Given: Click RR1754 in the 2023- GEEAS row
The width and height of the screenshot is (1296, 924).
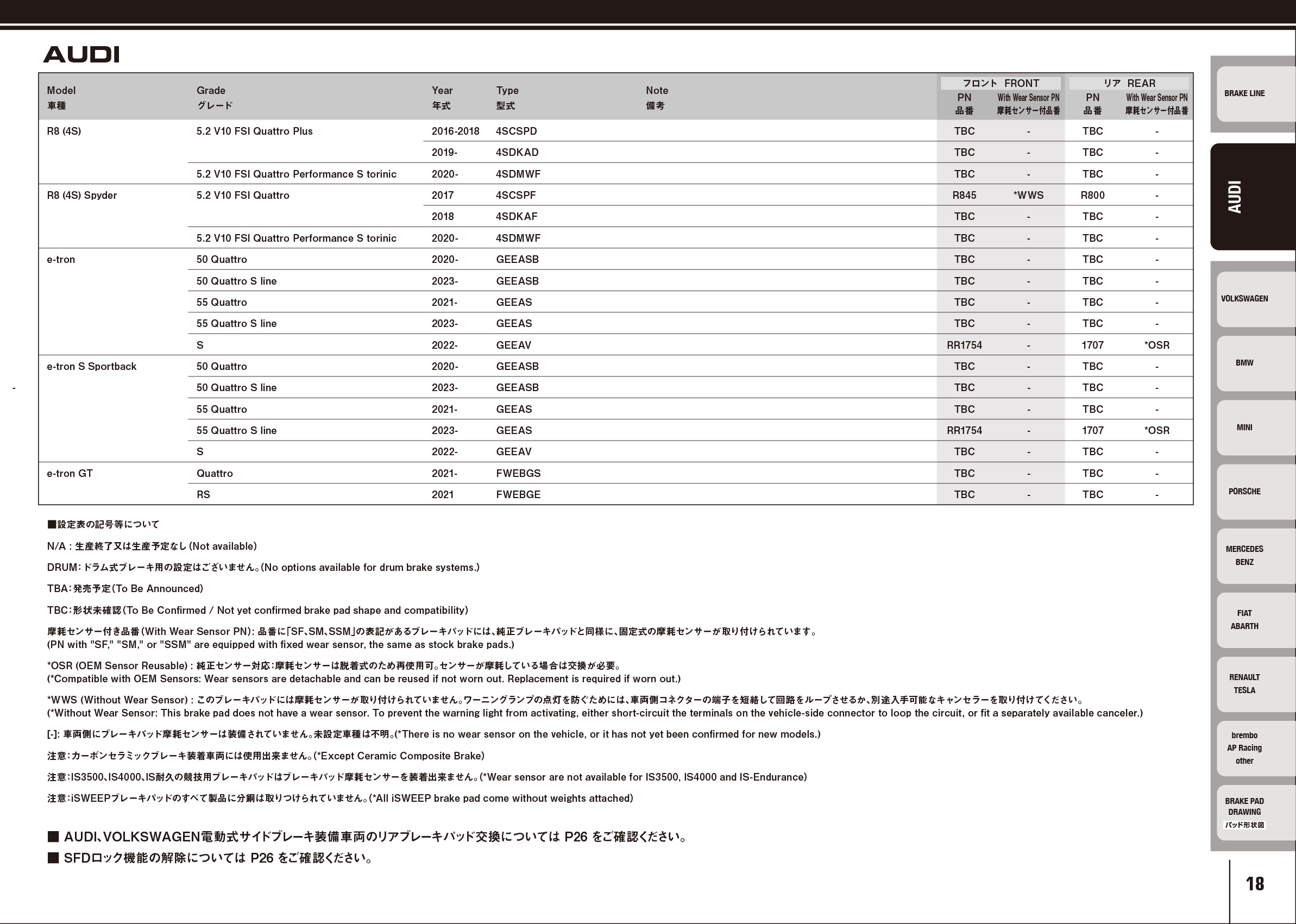Looking at the screenshot, I should point(964,431).
